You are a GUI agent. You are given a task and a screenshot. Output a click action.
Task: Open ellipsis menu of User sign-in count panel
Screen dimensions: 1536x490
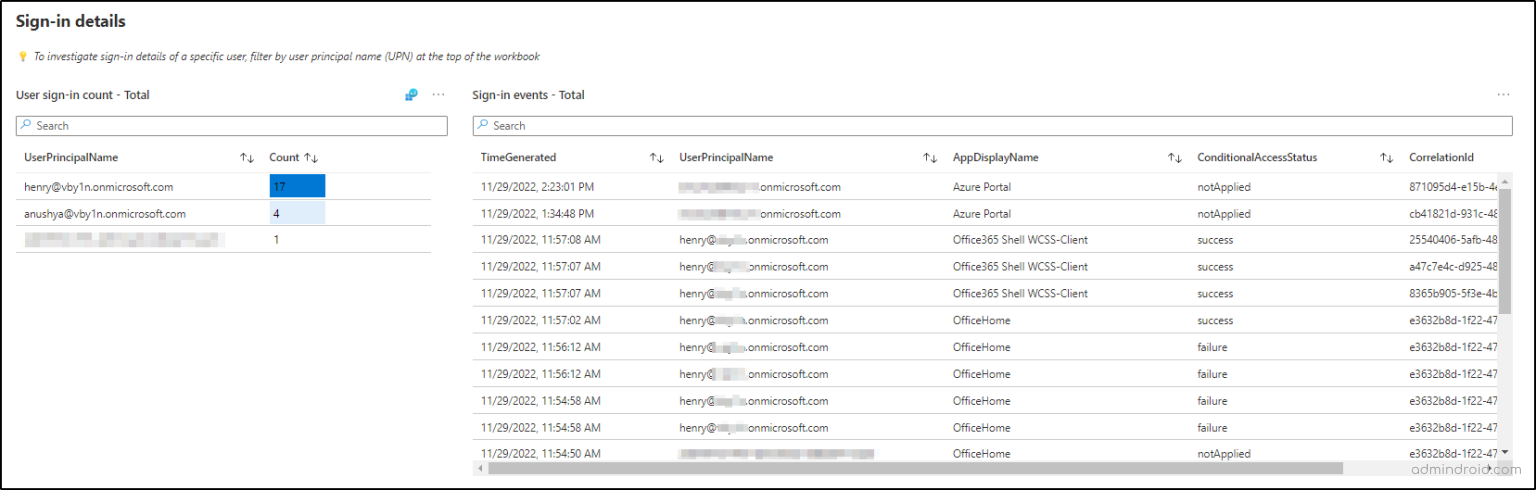click(438, 95)
